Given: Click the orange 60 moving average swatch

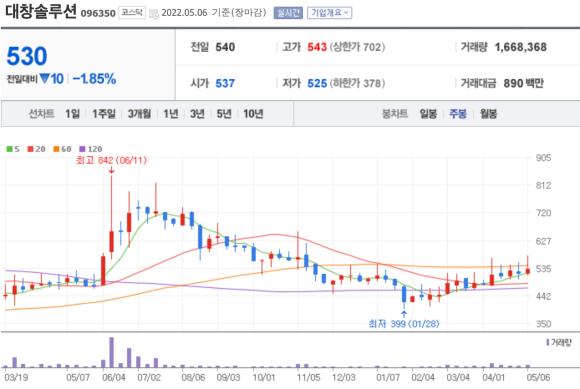Looking at the screenshot, I should click(x=56, y=149).
